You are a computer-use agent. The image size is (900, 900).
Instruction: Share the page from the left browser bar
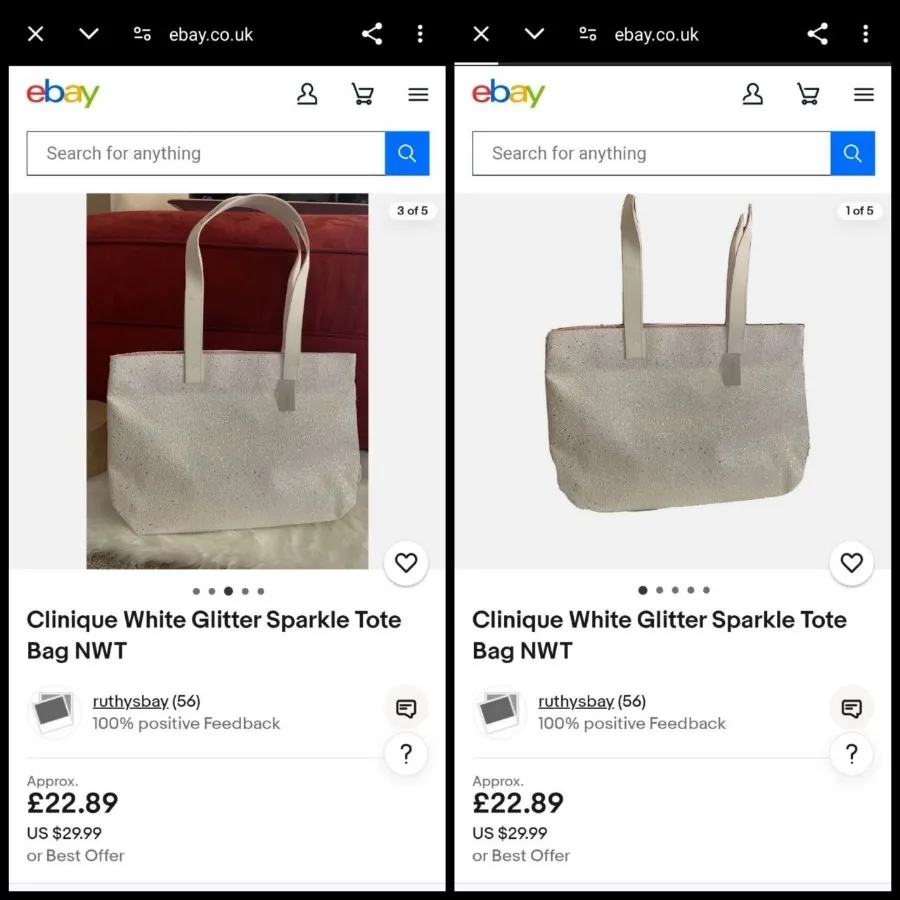[x=372, y=34]
